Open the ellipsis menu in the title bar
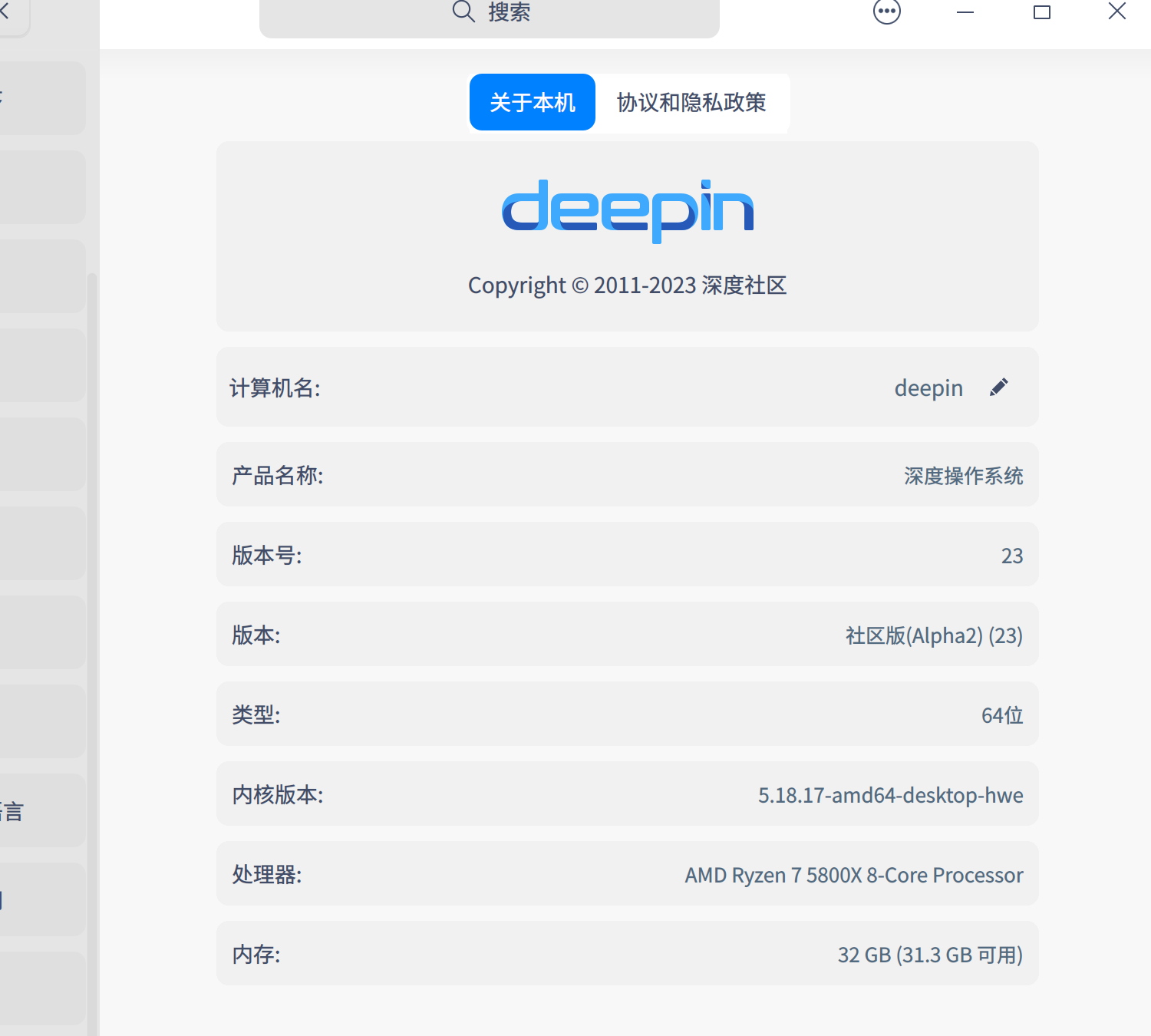Viewport: 1151px width, 1036px height. point(886,12)
